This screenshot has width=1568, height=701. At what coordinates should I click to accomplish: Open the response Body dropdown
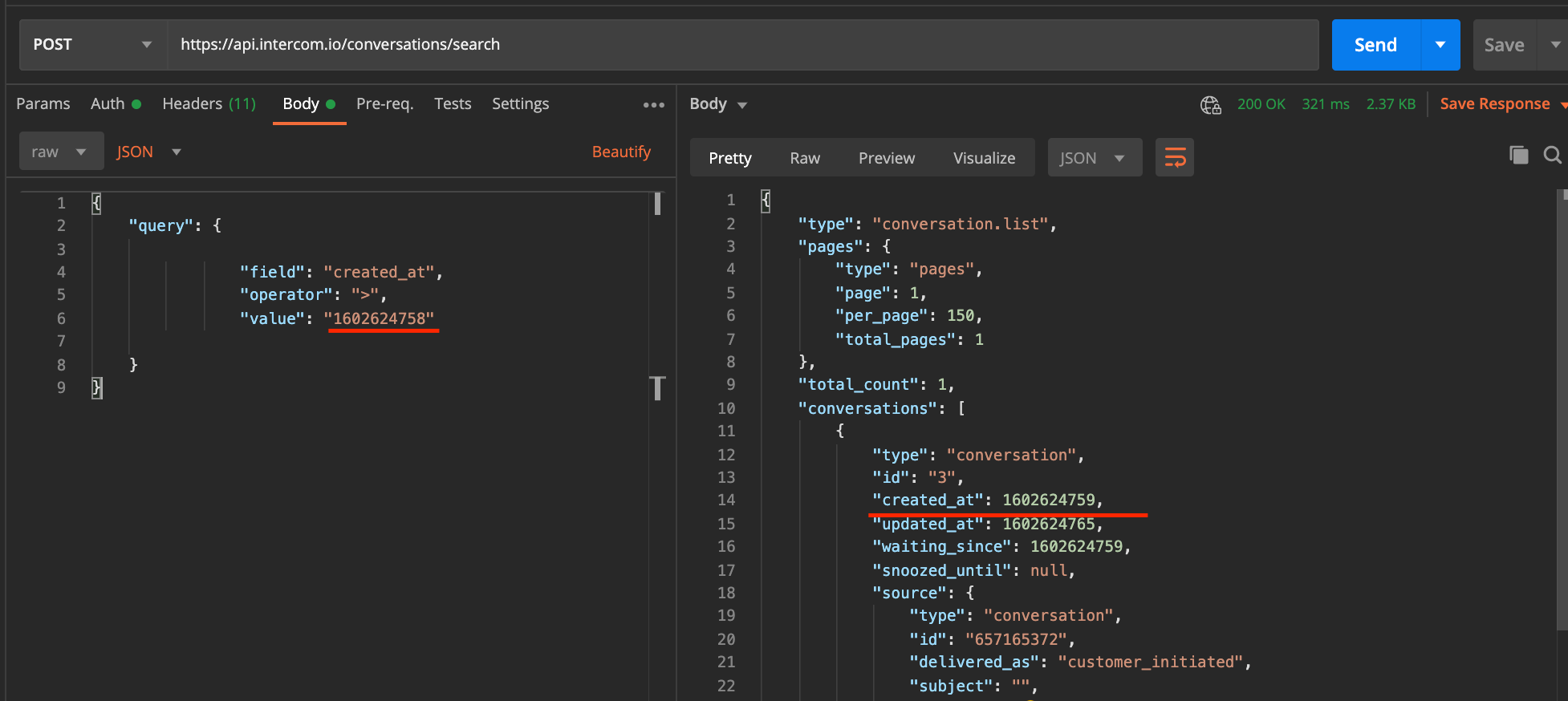point(718,104)
